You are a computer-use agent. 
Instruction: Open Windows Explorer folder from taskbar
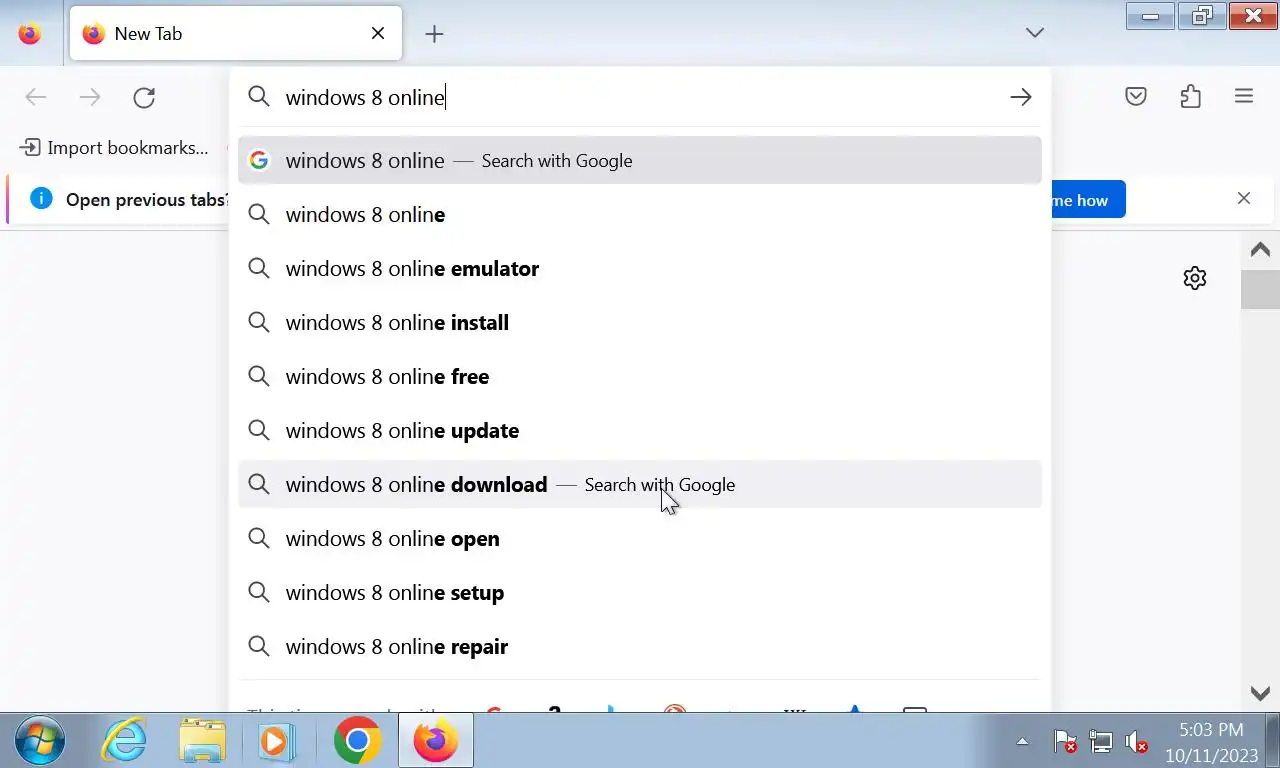202,741
